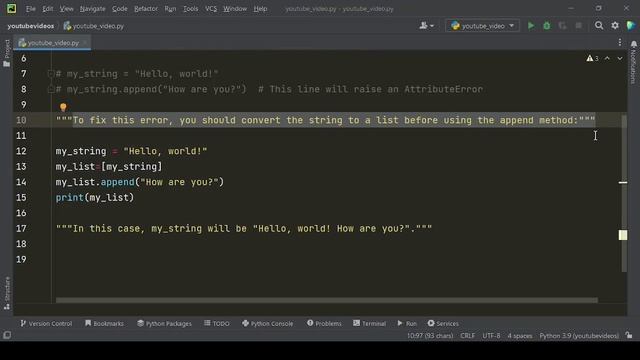The image size is (640, 360).
Task: Run youtube_video with the green play icon
Action: (x=531, y=26)
